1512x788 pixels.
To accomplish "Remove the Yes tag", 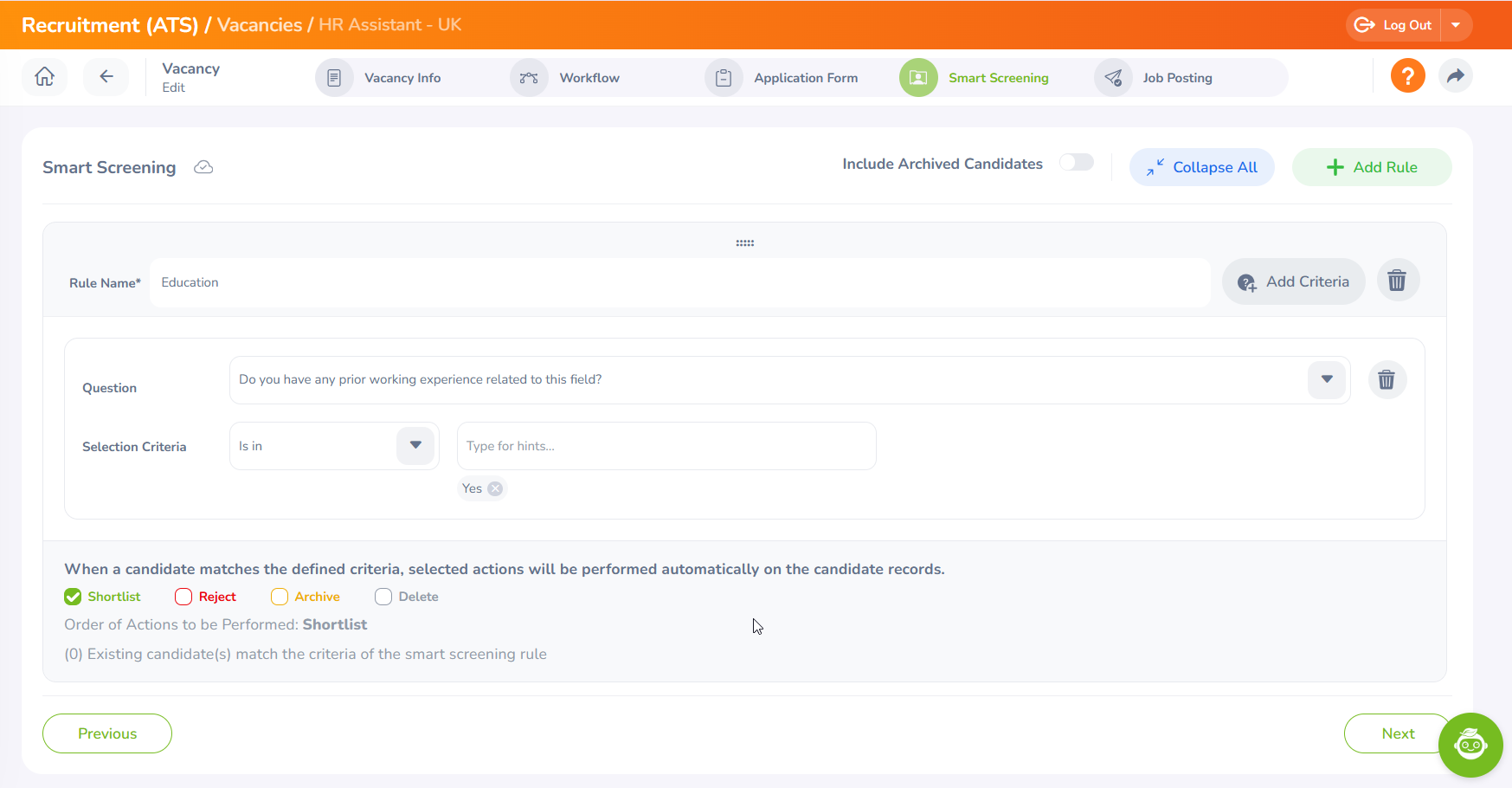I will [x=495, y=488].
